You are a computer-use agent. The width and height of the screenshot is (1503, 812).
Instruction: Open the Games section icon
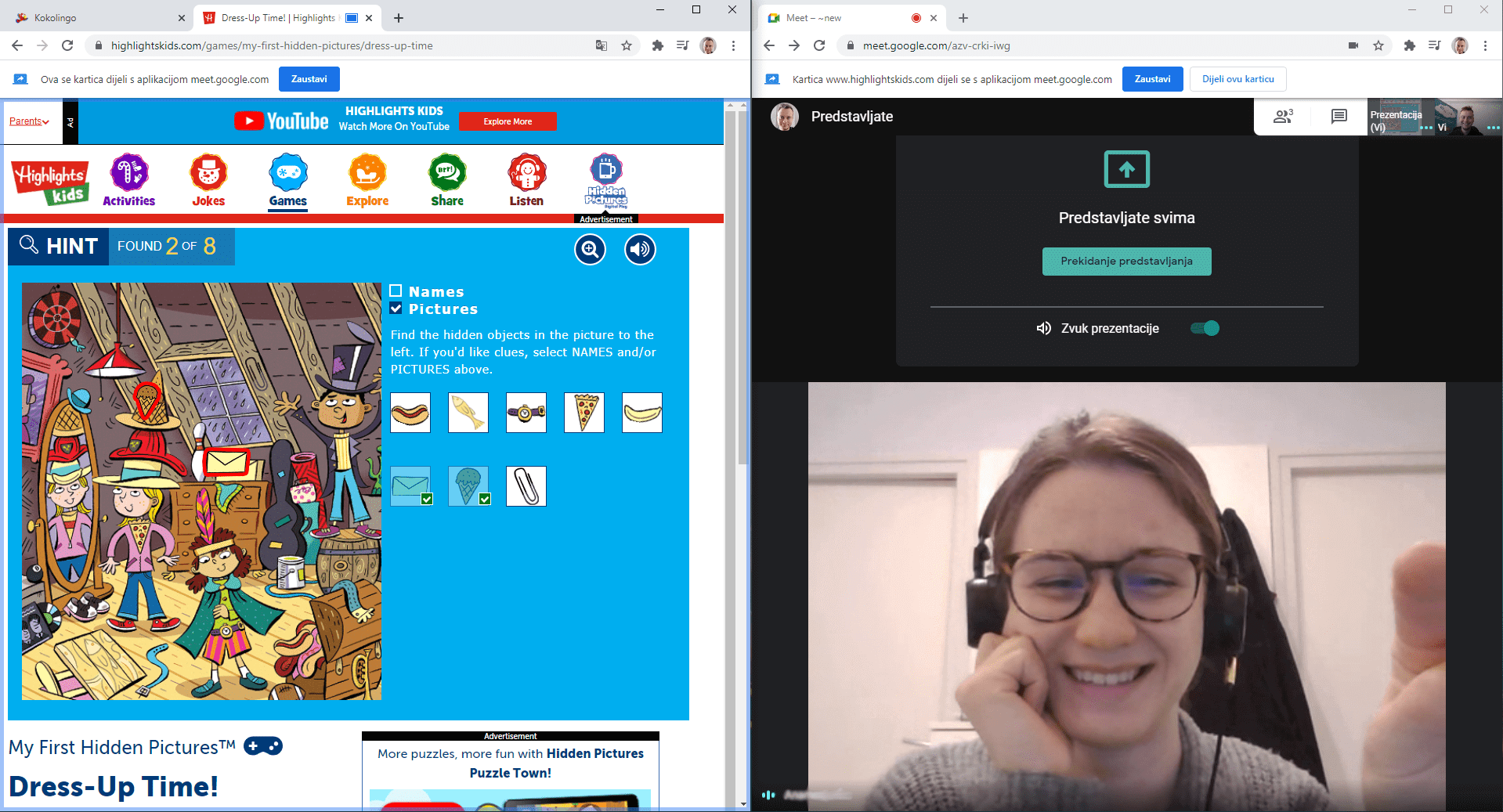click(x=288, y=180)
